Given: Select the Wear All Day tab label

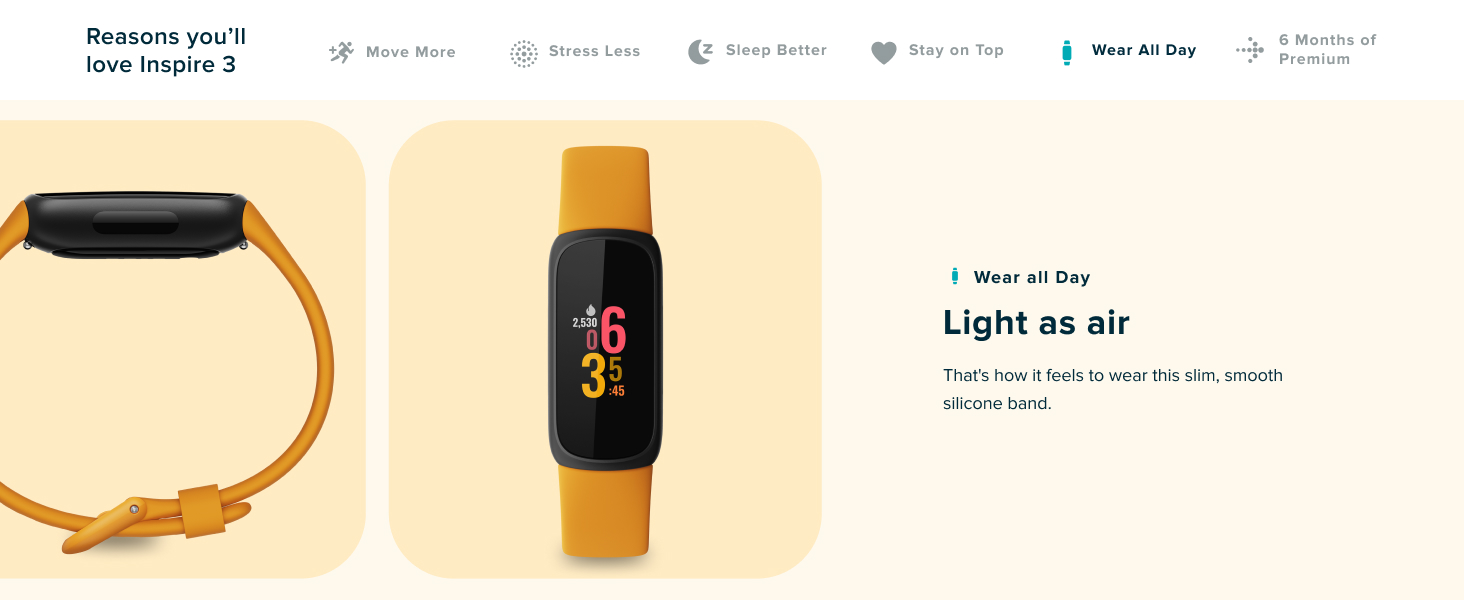Looking at the screenshot, I should [x=1144, y=50].
